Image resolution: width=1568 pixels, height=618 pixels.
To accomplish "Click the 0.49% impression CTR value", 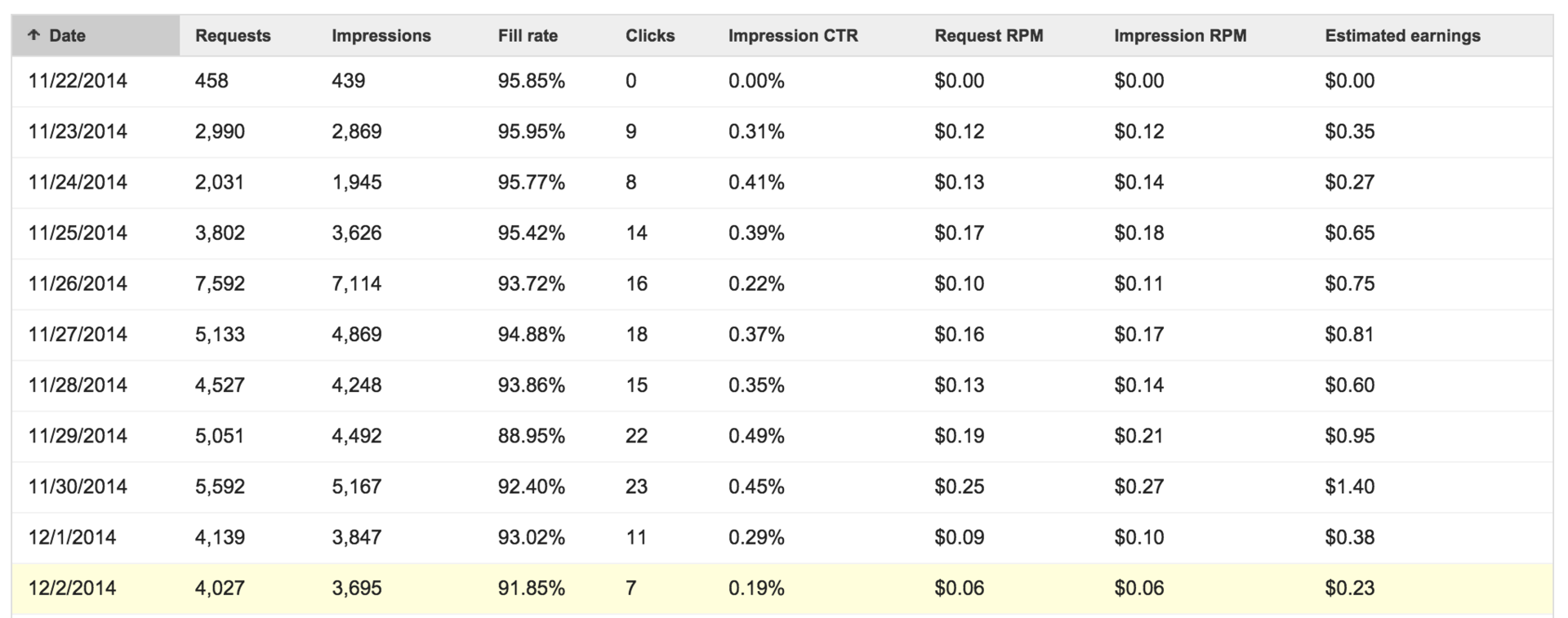I will [756, 436].
